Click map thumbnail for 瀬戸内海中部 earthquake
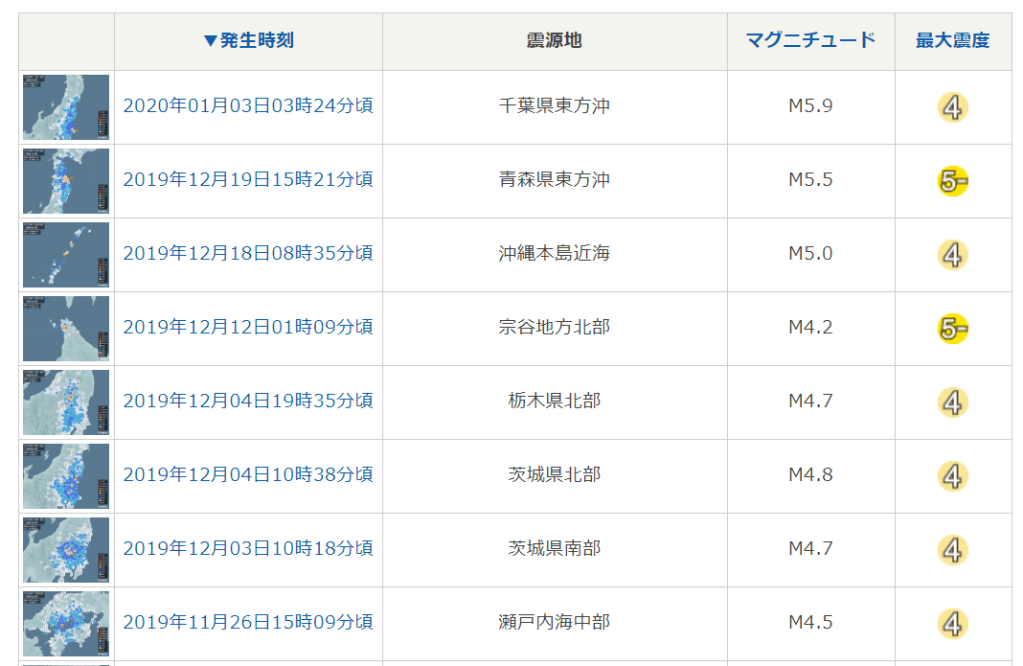The height and width of the screenshot is (666, 1023). tap(66, 624)
